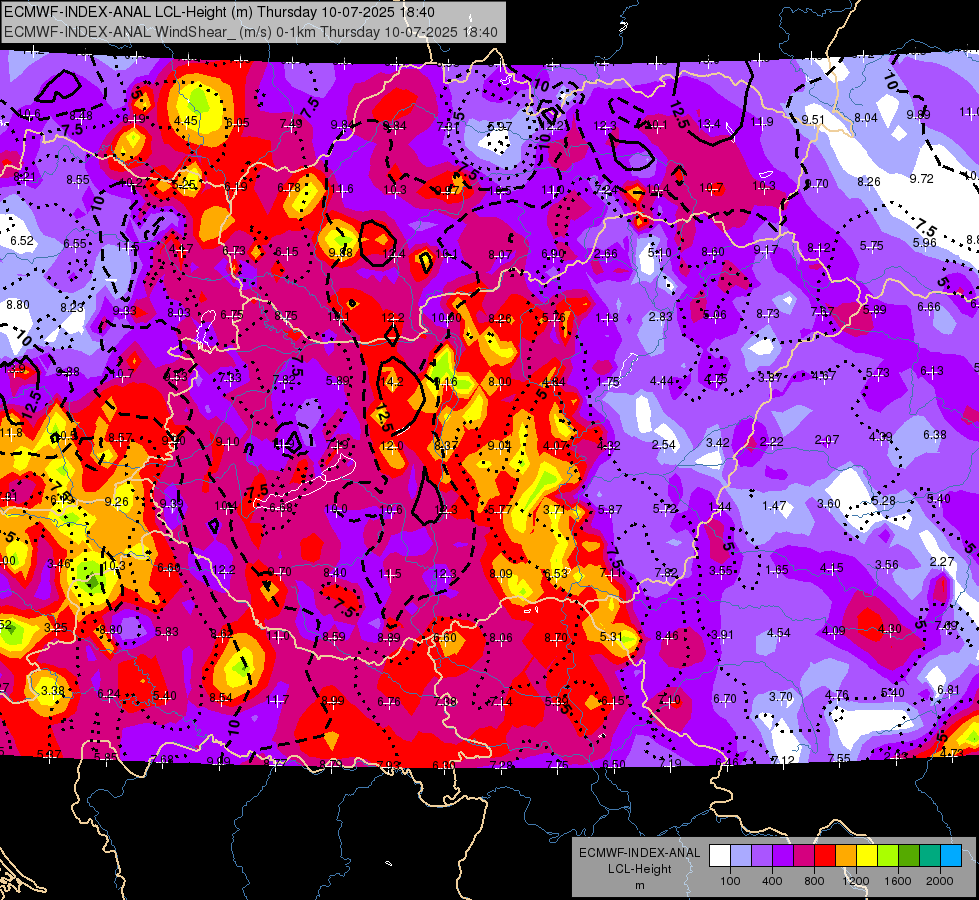979x900 pixels.
Task: Click the wind shear value 4.54
Action: point(779,633)
